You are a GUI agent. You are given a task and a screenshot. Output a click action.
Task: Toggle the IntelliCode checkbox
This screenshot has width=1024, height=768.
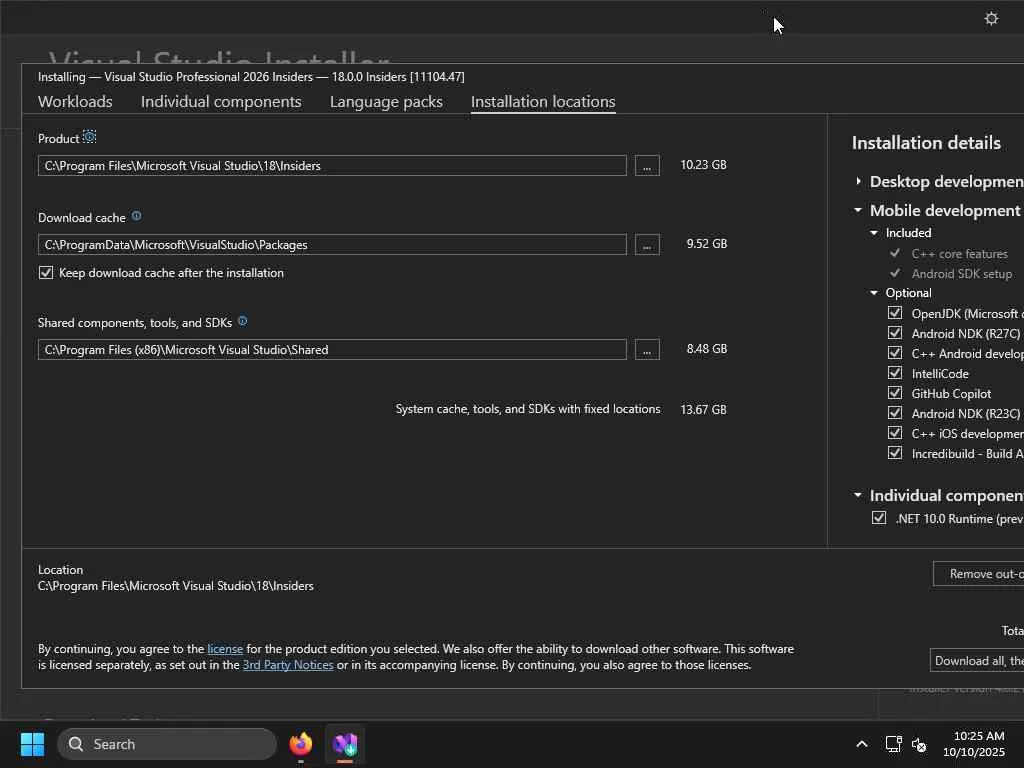[x=895, y=373]
